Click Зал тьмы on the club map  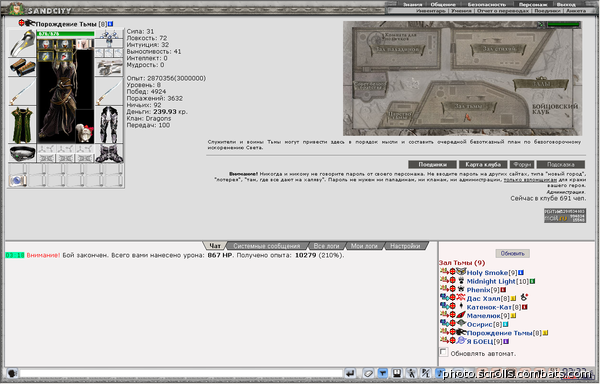click(x=470, y=107)
